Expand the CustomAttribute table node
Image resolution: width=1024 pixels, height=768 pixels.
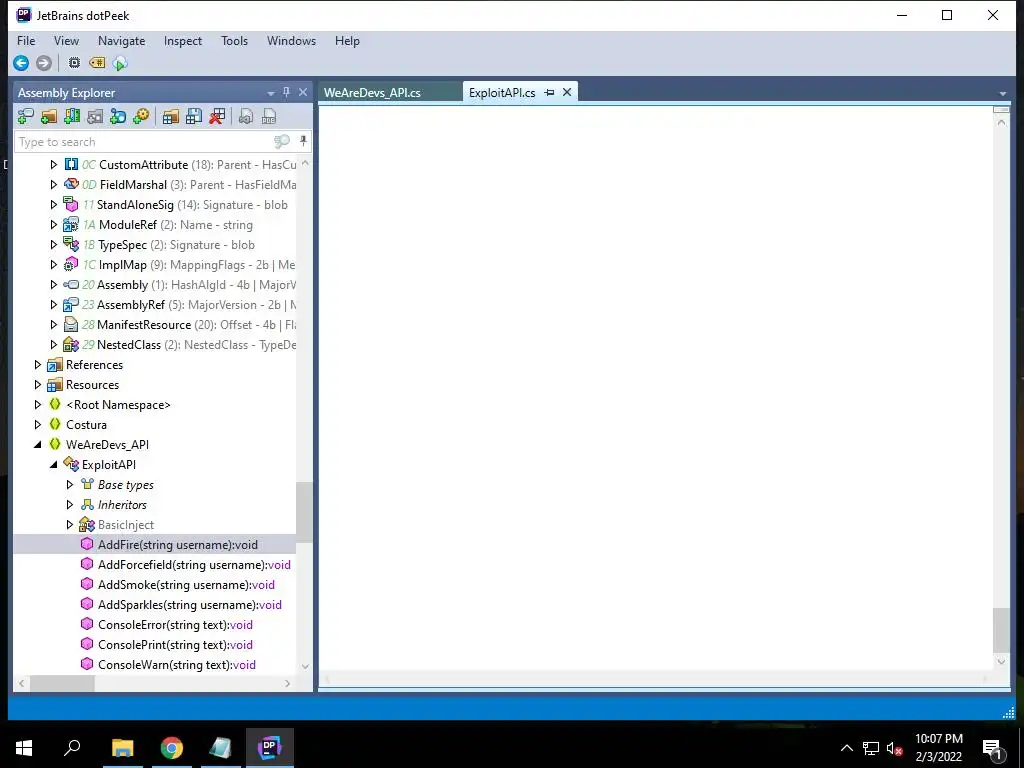[x=54, y=165]
